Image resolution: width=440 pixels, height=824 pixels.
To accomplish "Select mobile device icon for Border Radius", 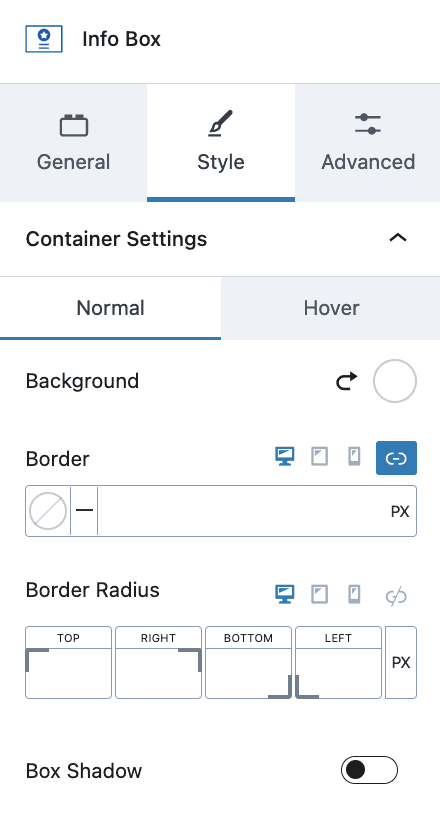I will point(354,594).
